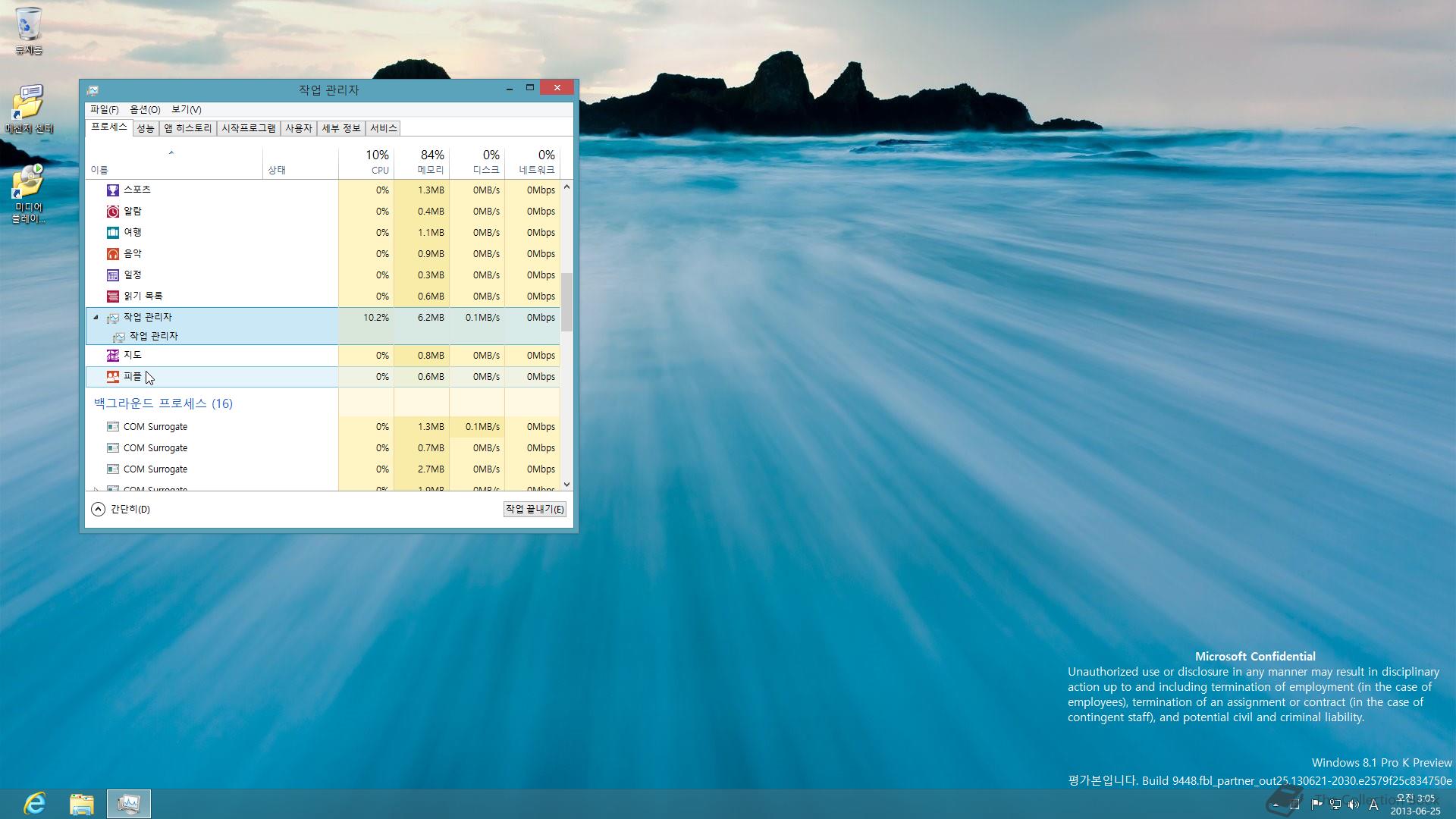The image size is (1456, 819).
Task: Open the Action Center flag tray icon
Action: pos(1316,805)
